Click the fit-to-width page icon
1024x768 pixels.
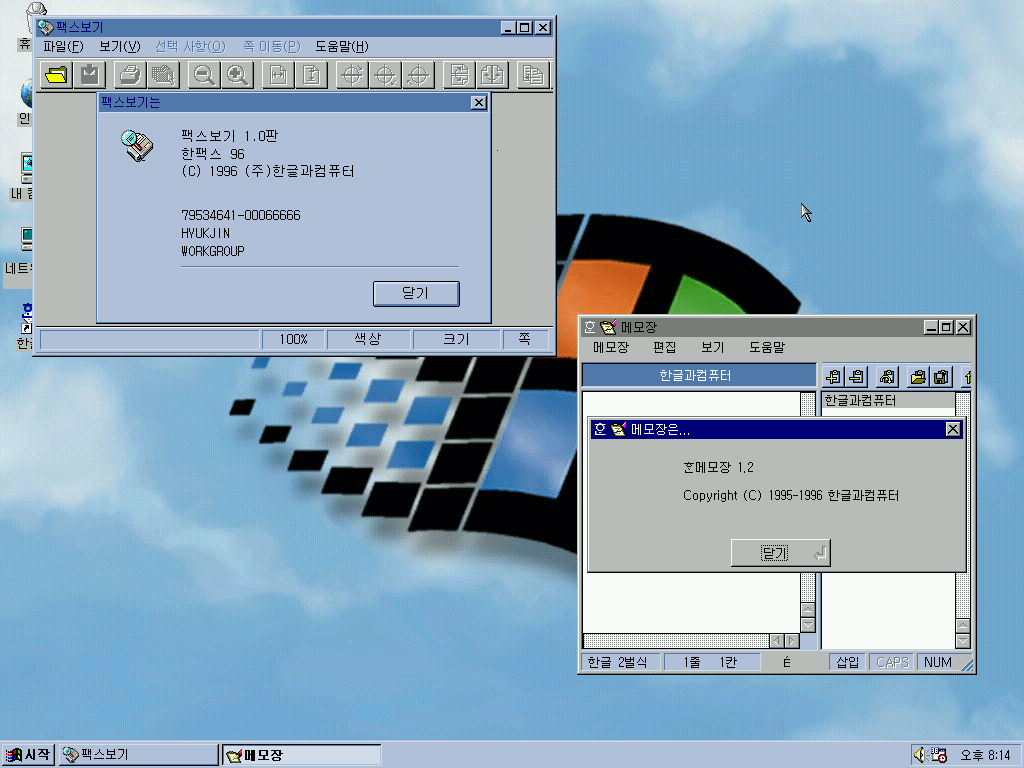[278, 75]
